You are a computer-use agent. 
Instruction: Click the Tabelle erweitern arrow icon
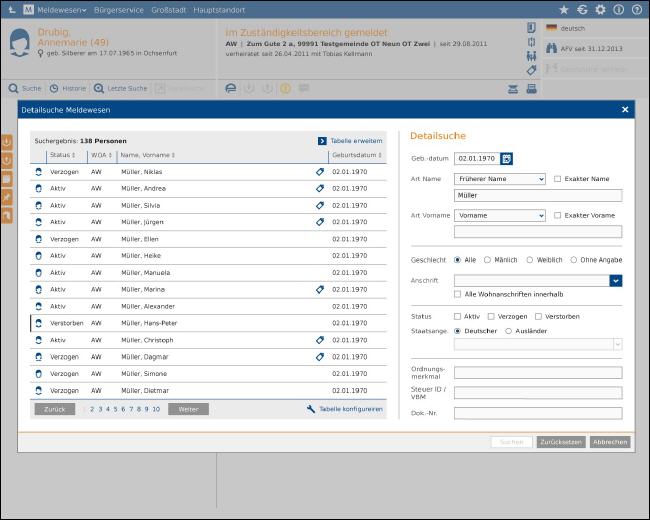tap(322, 141)
